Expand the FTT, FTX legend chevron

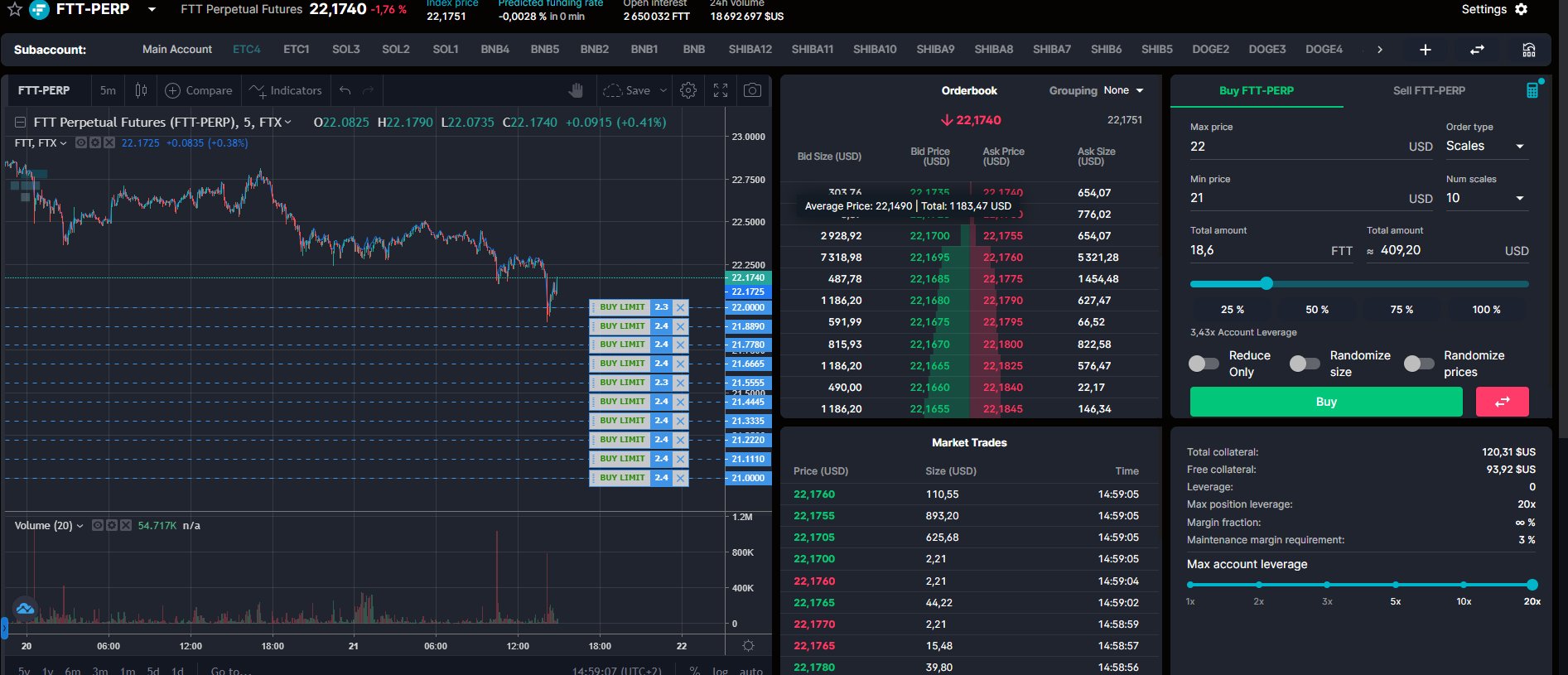pyautogui.click(x=63, y=143)
